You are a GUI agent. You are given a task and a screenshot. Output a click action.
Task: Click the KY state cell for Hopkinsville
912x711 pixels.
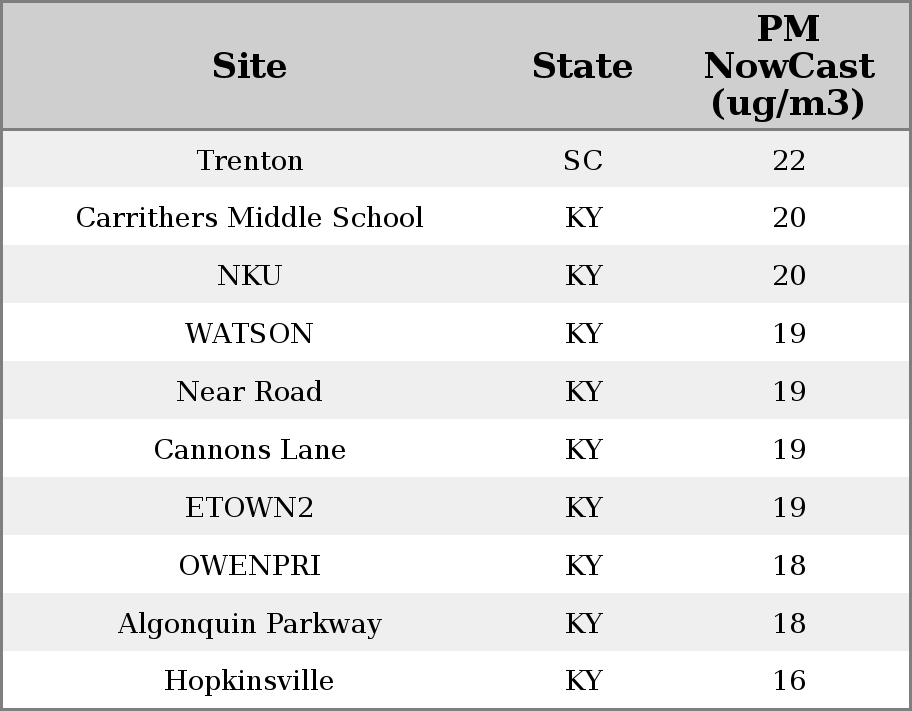tap(583, 681)
